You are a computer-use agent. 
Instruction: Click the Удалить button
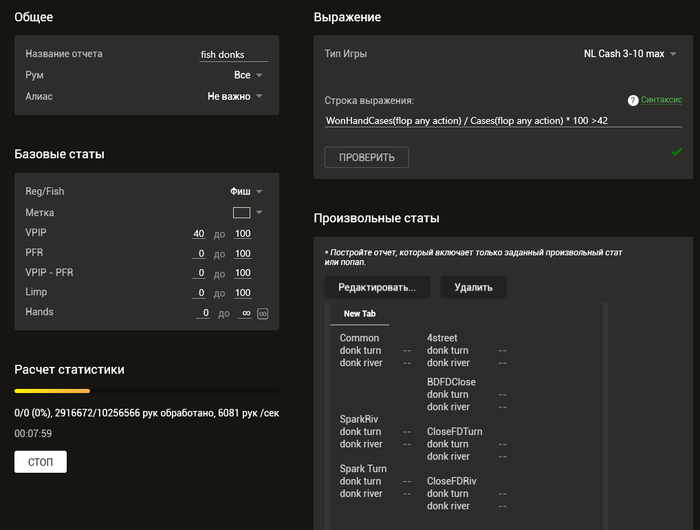(x=473, y=287)
